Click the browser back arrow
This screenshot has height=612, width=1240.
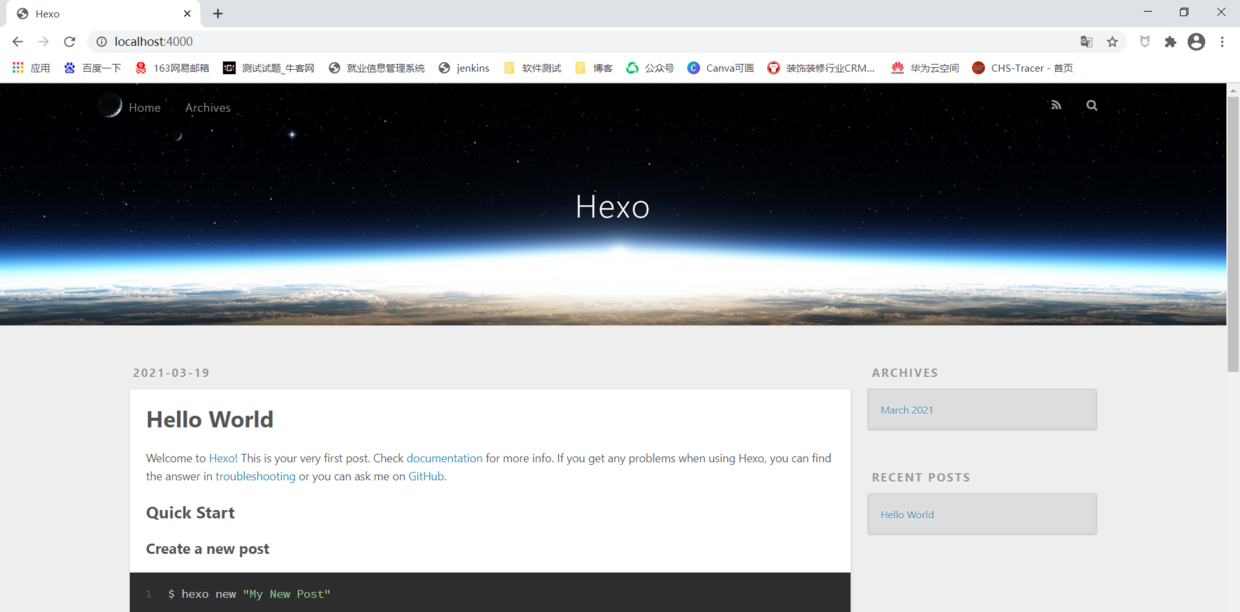[x=17, y=42]
